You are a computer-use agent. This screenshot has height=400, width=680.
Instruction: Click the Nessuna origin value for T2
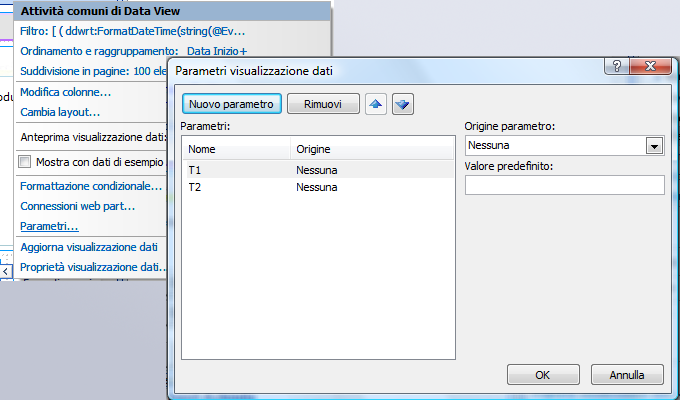(x=317, y=187)
